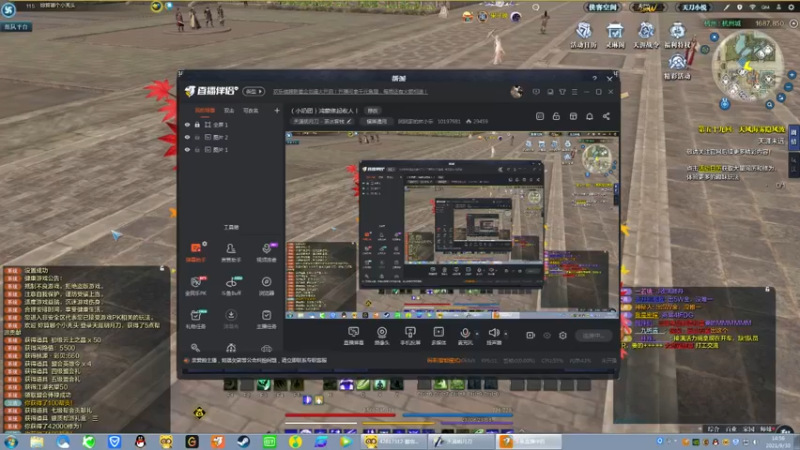The height and width of the screenshot is (450, 800).
Task: Open the 主播任务 tool
Action: click(266, 319)
